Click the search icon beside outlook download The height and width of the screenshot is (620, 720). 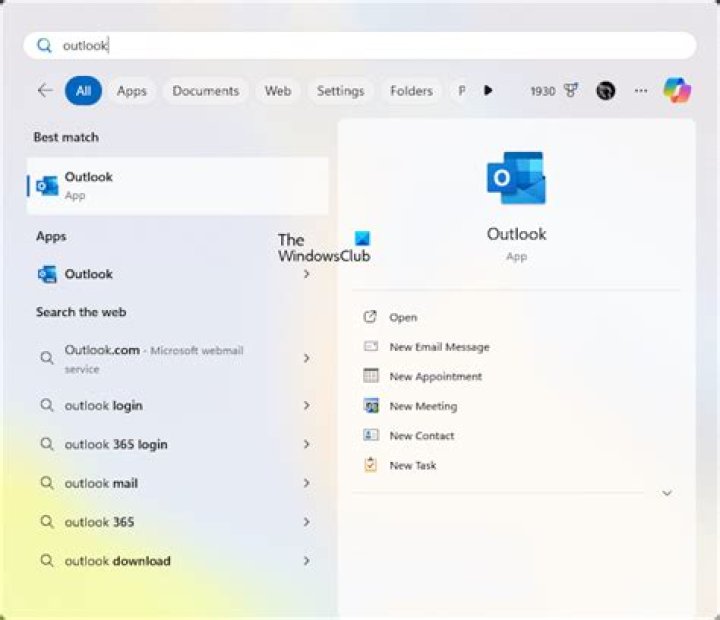(x=47, y=560)
